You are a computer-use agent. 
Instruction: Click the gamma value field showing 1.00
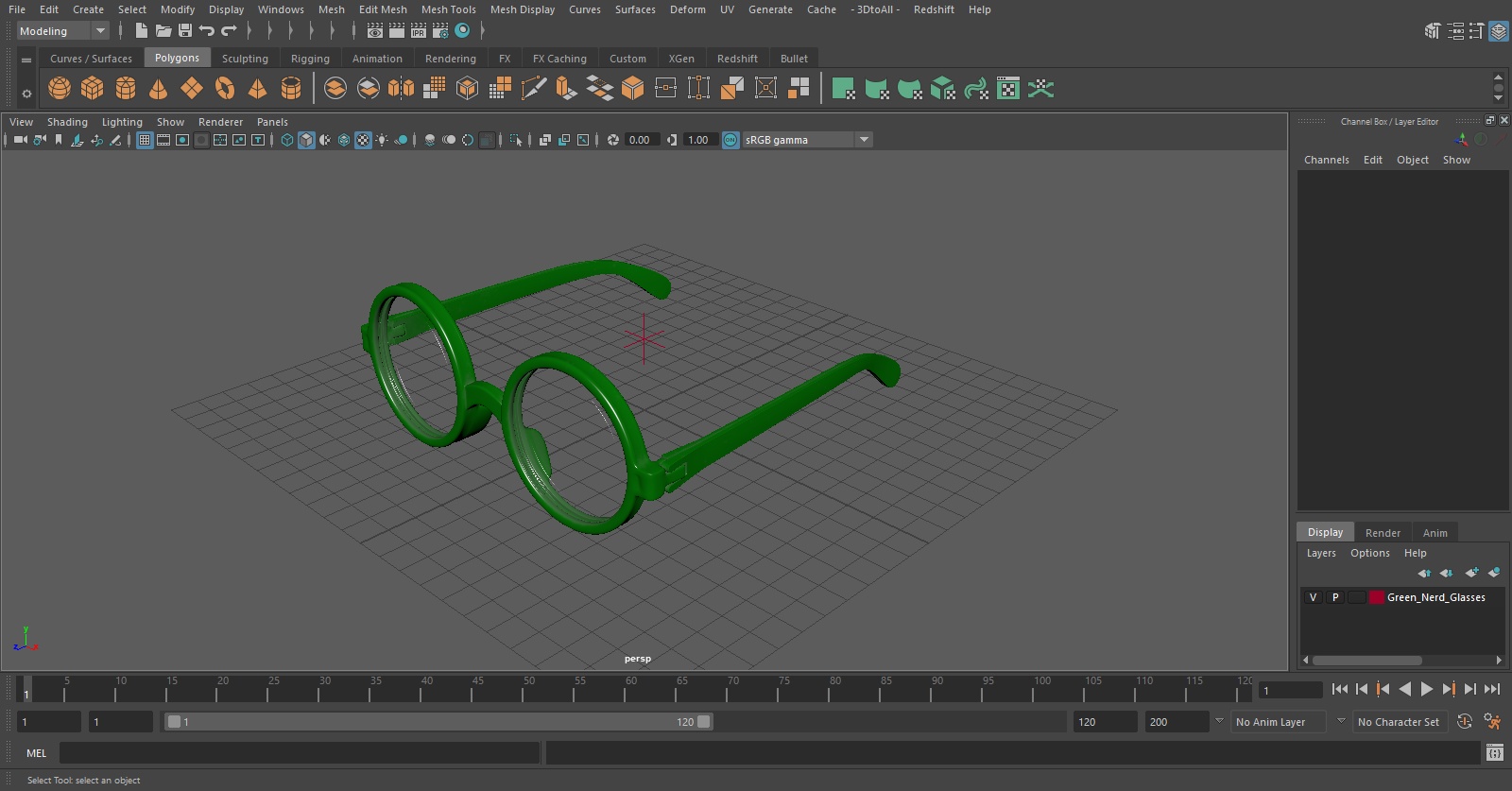coord(699,140)
